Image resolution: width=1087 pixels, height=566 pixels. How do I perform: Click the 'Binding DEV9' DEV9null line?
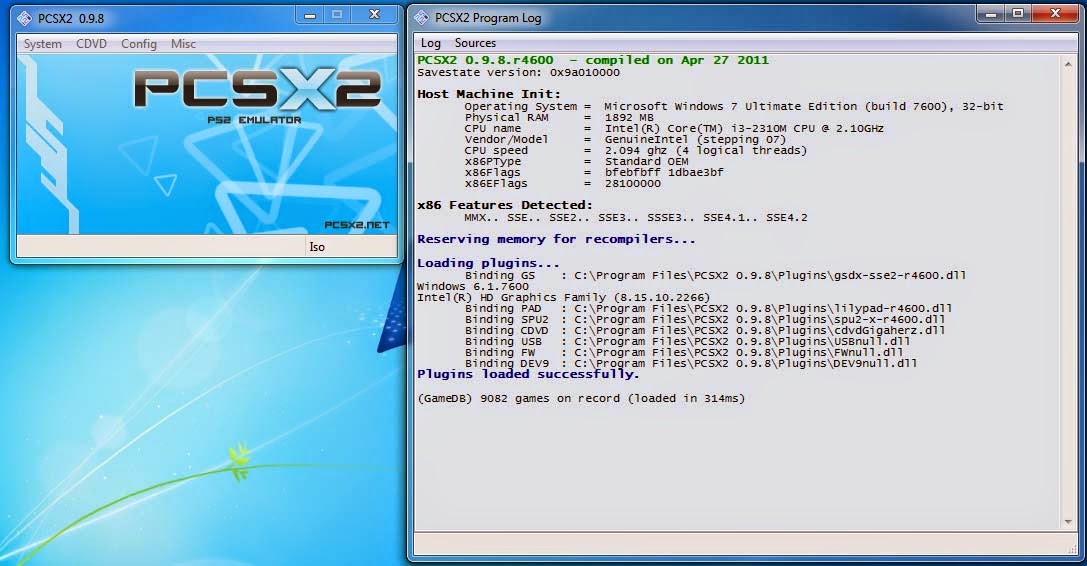(x=690, y=363)
